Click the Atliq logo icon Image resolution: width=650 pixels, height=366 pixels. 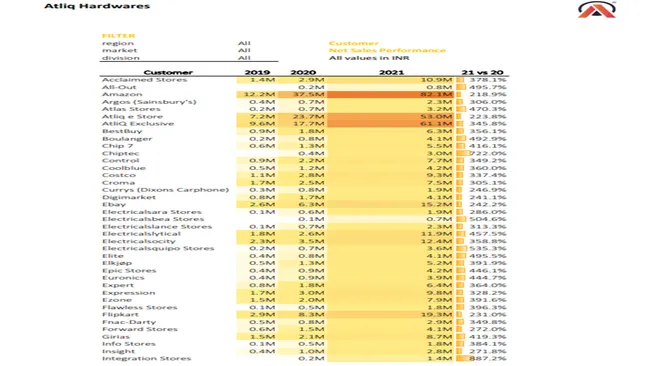(597, 10)
